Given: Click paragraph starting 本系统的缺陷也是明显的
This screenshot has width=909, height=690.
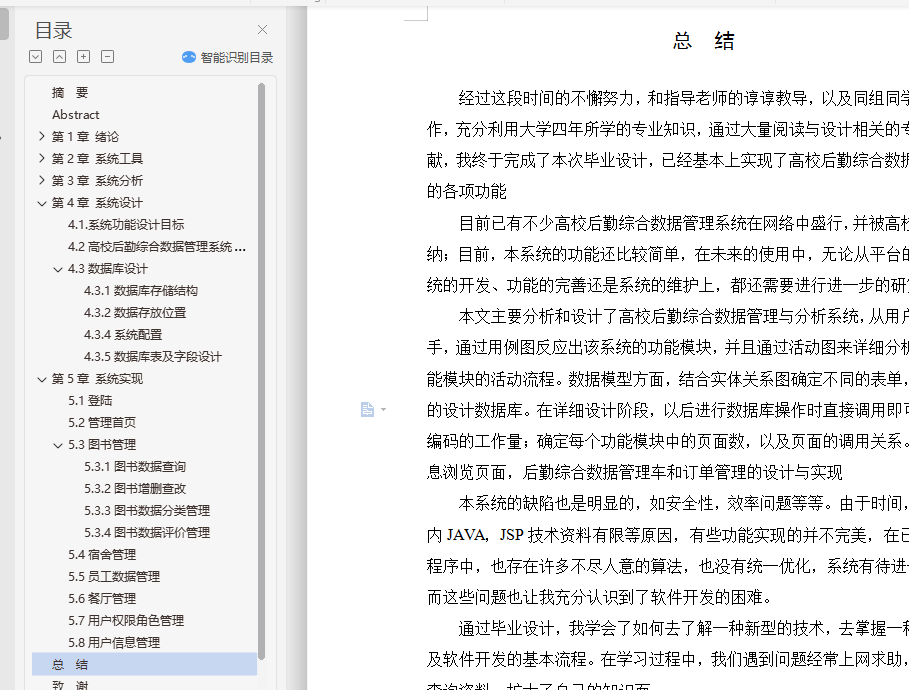Looking at the screenshot, I should point(668,550).
